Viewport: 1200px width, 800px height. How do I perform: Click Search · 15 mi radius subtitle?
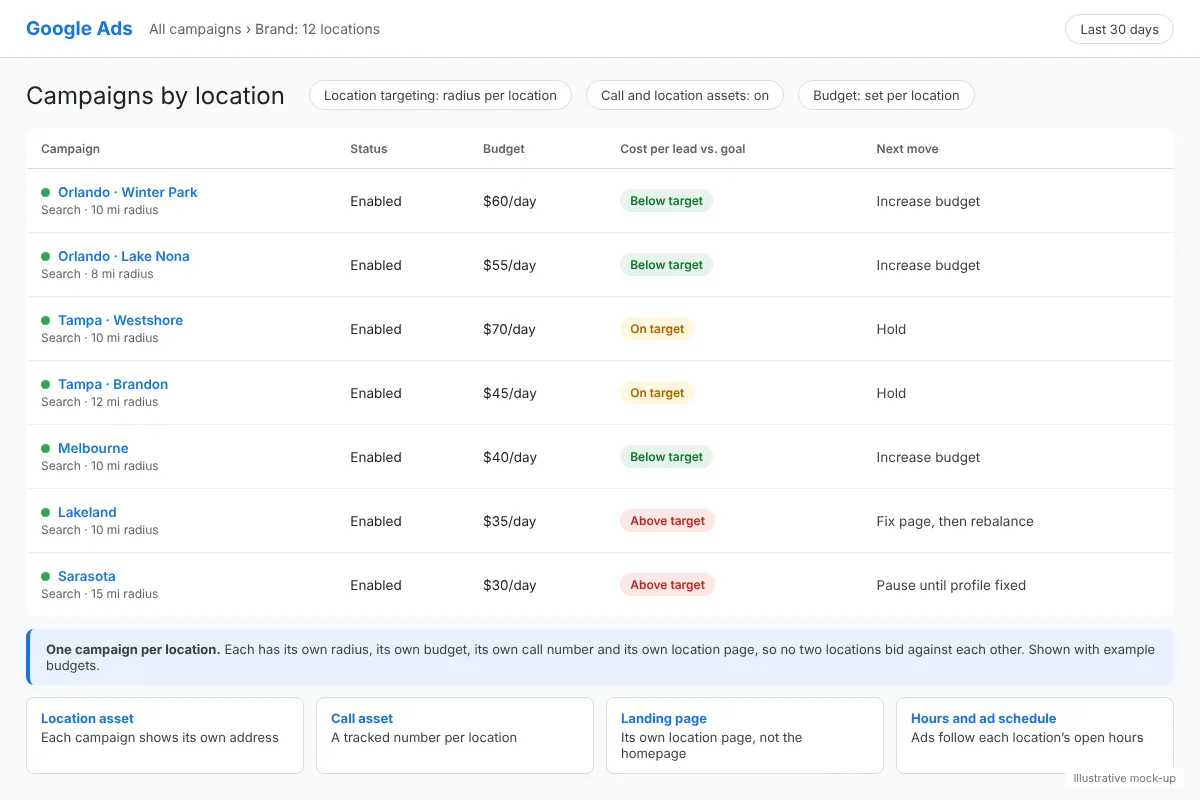click(x=100, y=594)
